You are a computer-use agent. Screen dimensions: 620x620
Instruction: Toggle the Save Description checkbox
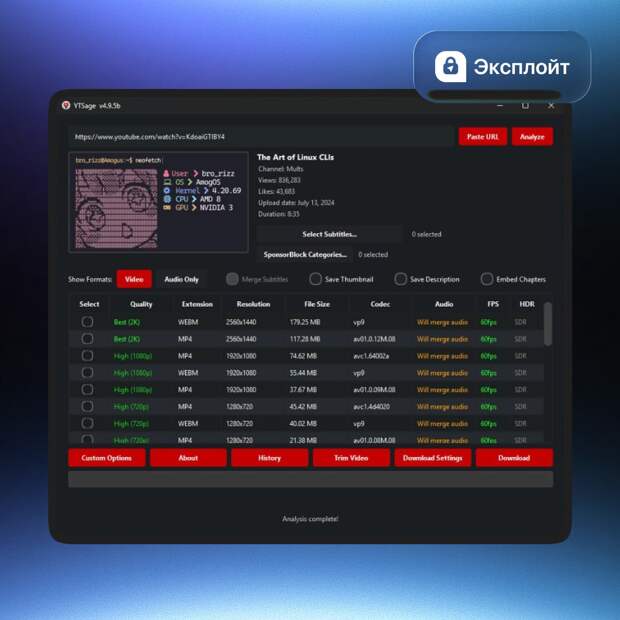(401, 279)
